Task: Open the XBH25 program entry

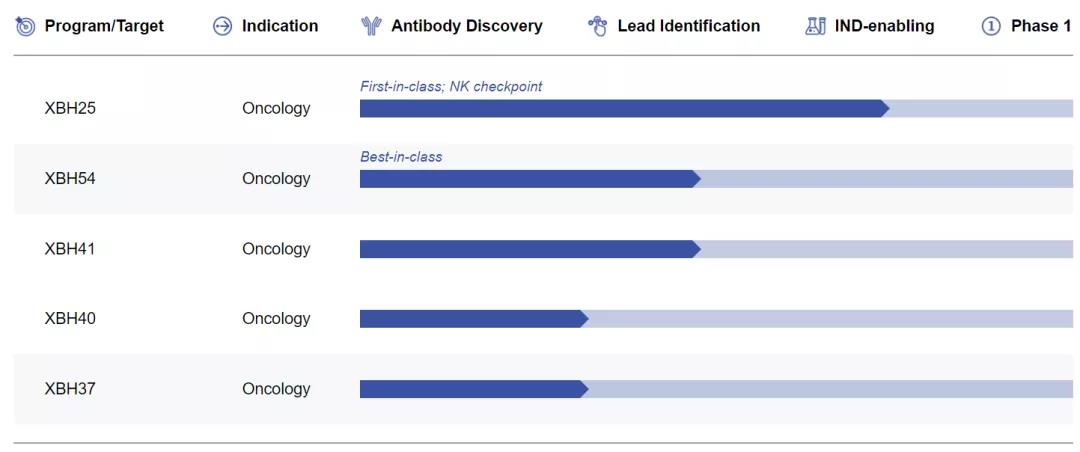Action: point(70,108)
